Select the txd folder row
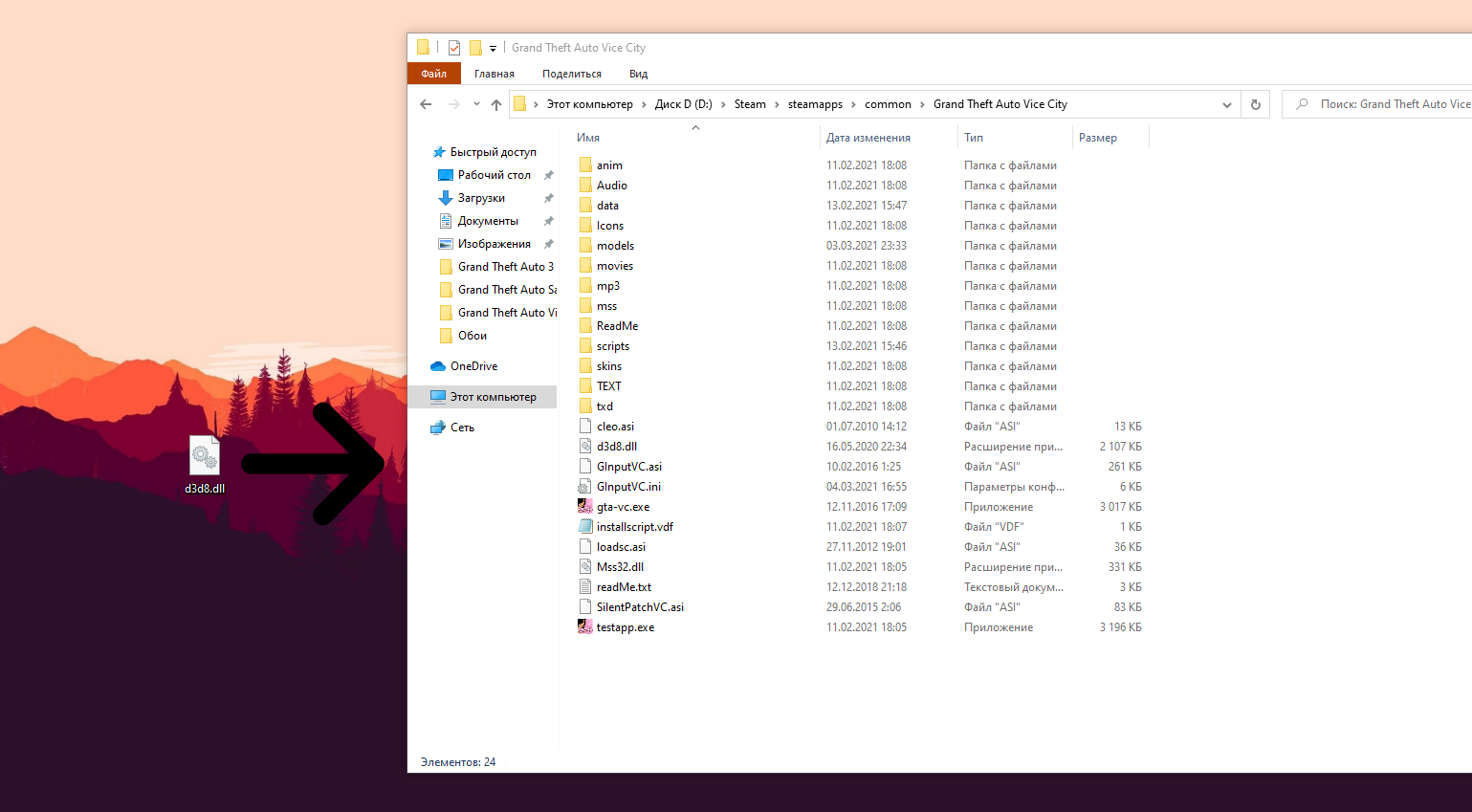This screenshot has width=1472, height=812. point(861,406)
